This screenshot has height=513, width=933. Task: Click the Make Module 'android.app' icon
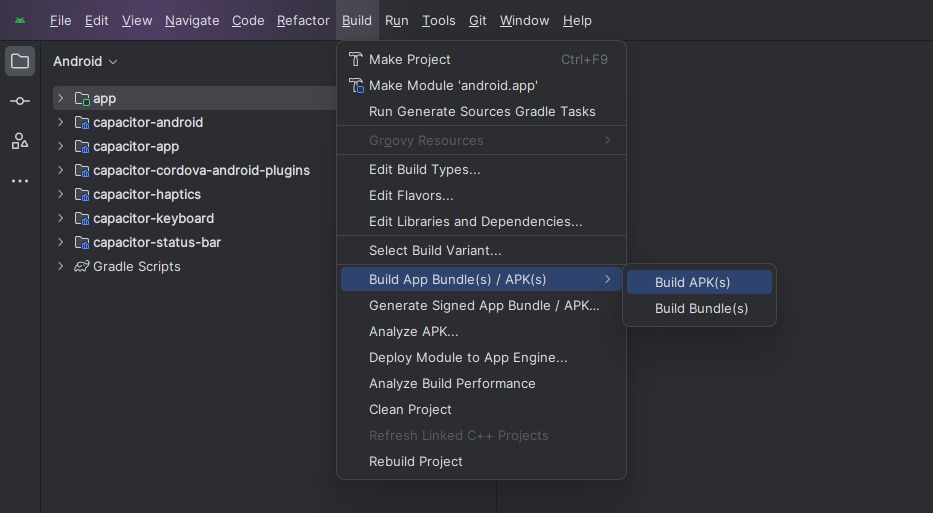[x=355, y=86]
